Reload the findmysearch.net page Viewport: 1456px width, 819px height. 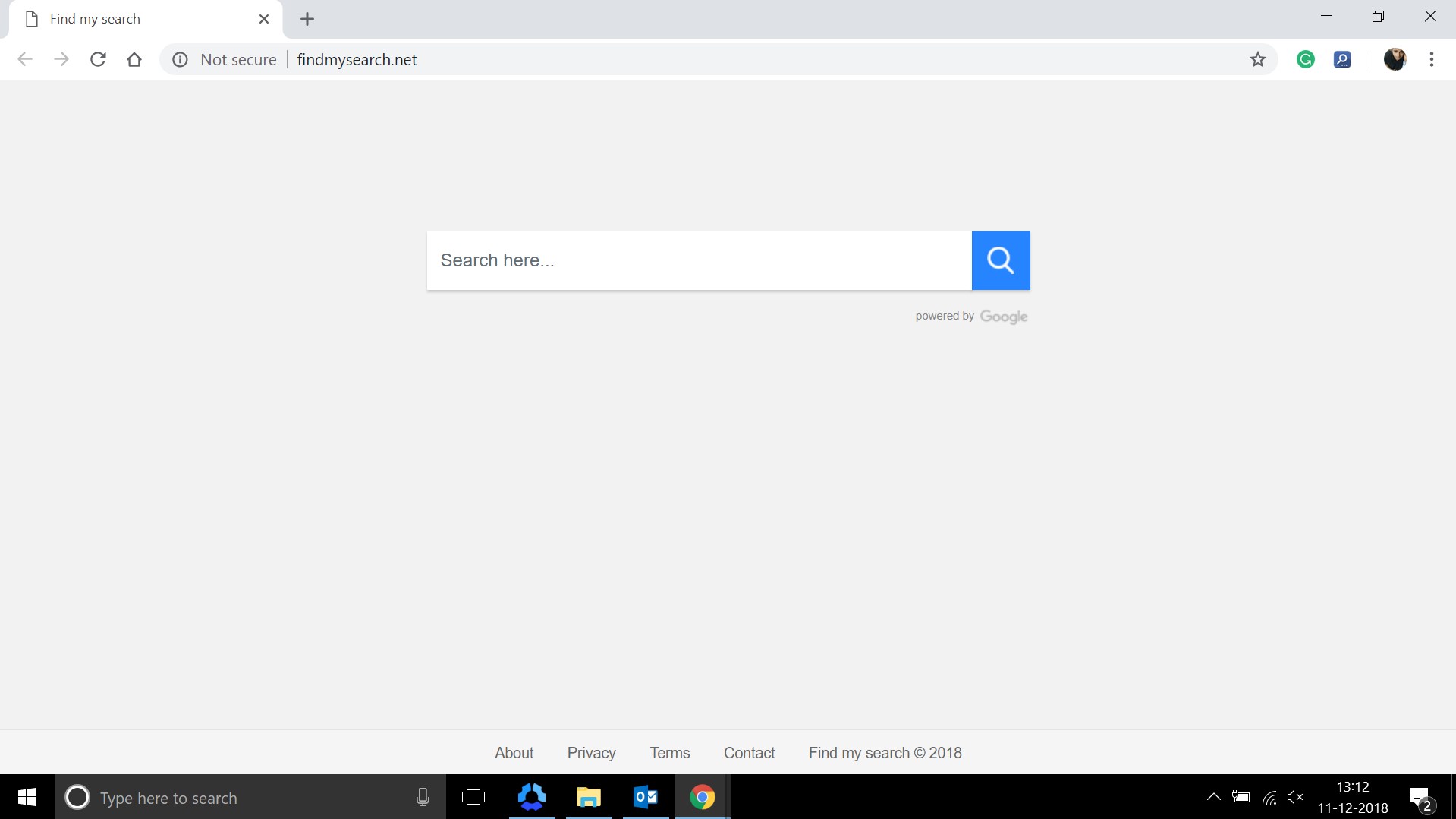[x=98, y=59]
